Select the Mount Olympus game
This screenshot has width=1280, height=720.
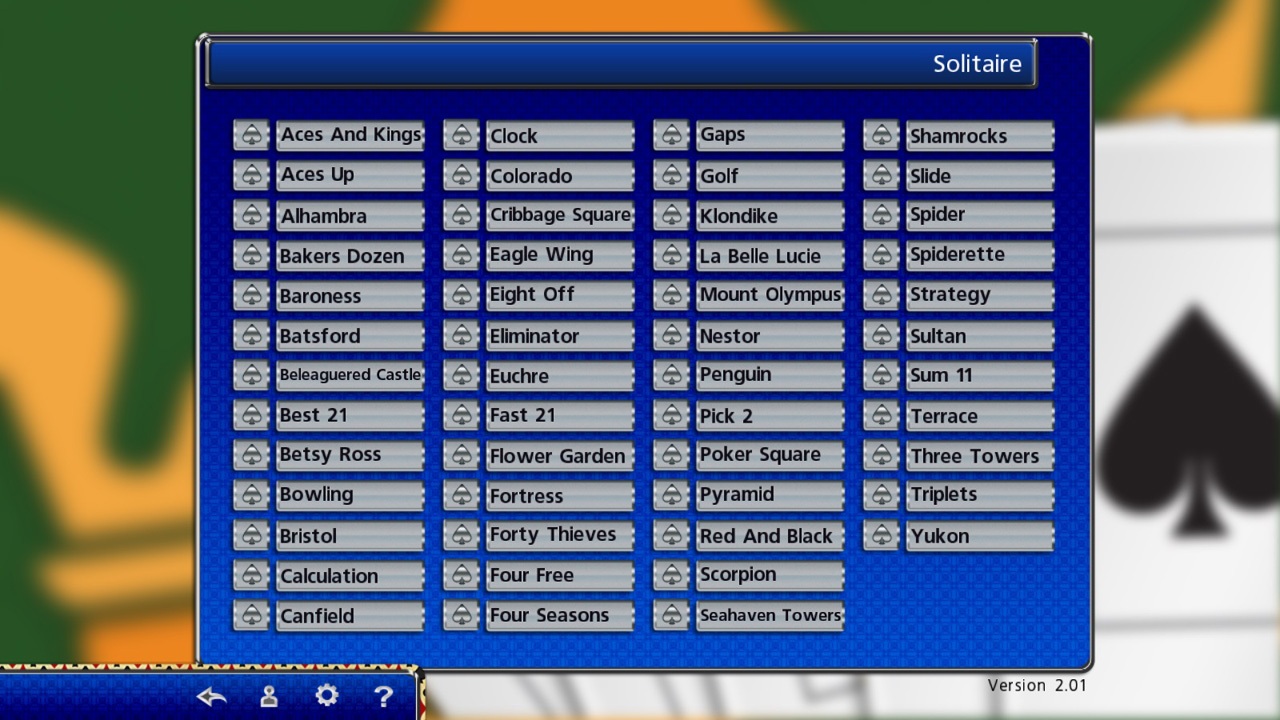(770, 295)
